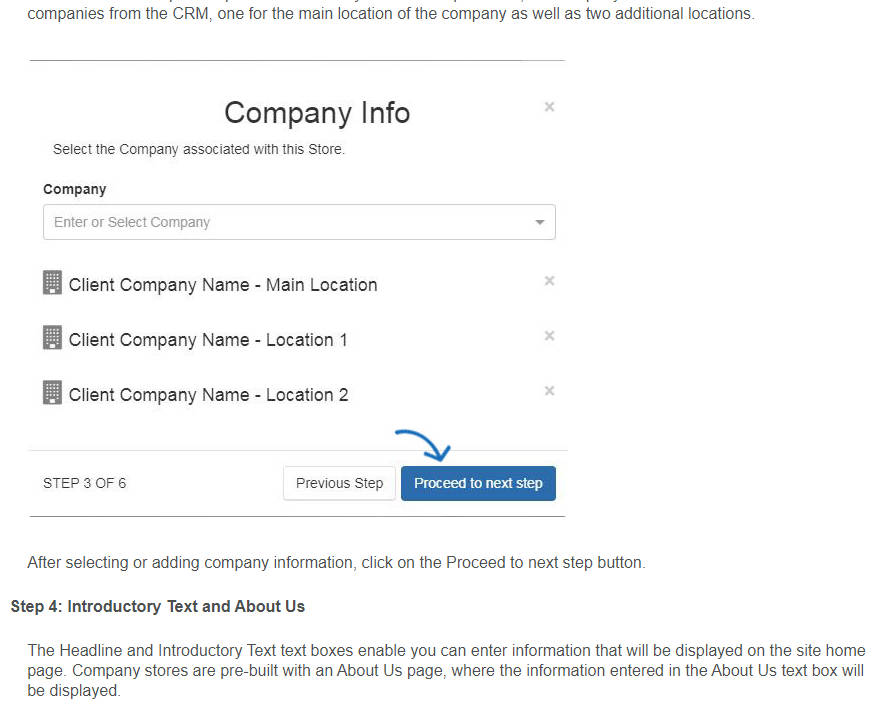Click the Company field label

tap(75, 189)
